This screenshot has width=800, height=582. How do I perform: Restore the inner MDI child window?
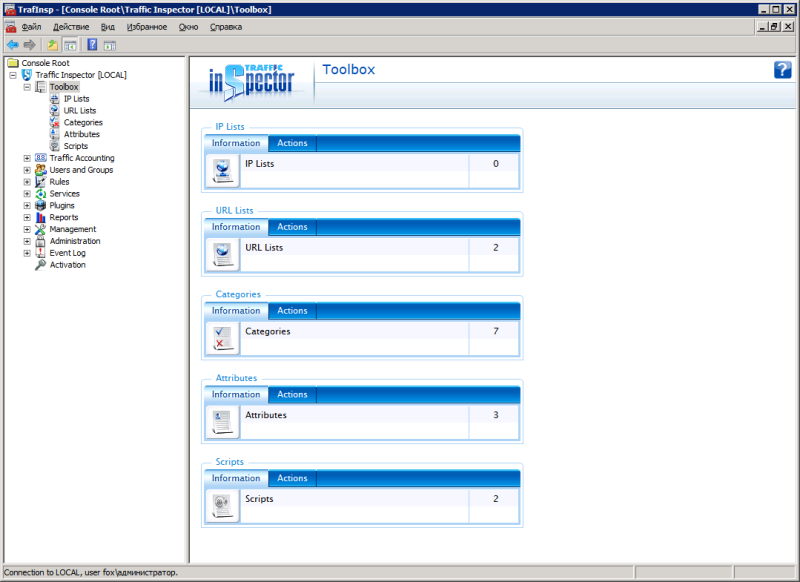(x=774, y=27)
